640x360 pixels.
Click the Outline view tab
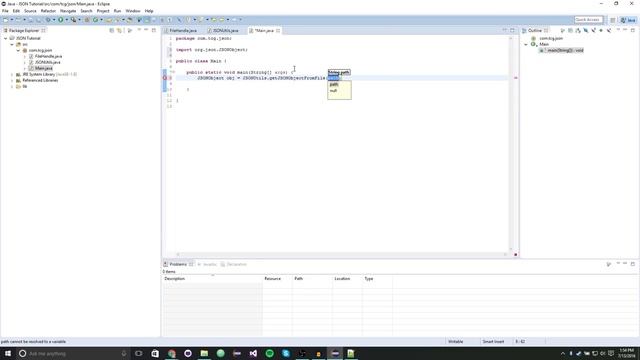coord(535,31)
